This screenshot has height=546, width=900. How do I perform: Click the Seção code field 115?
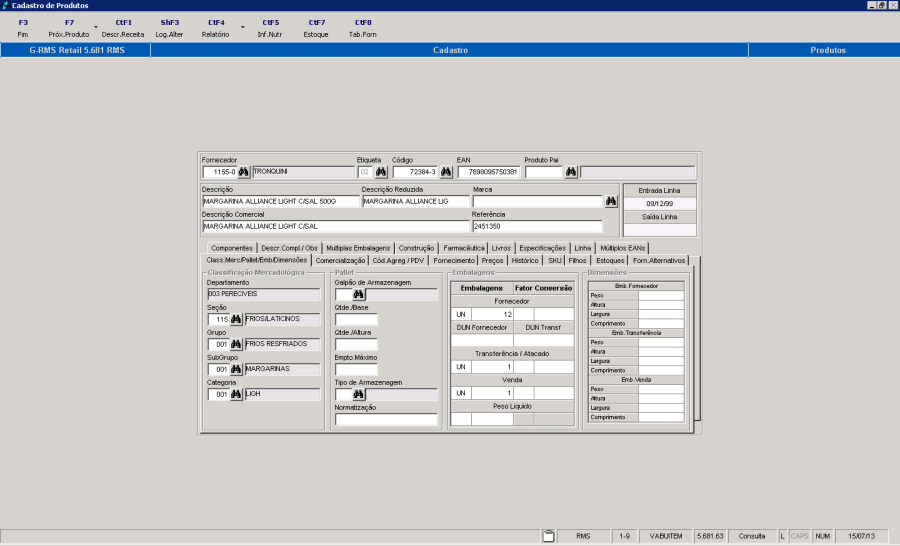click(x=218, y=319)
